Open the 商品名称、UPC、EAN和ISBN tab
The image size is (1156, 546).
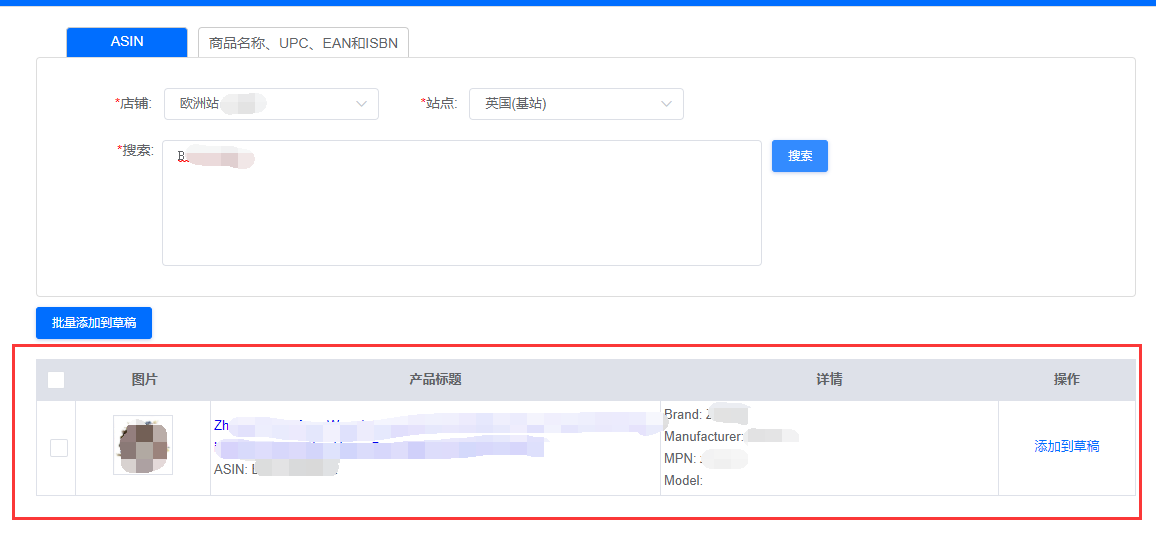(x=303, y=43)
